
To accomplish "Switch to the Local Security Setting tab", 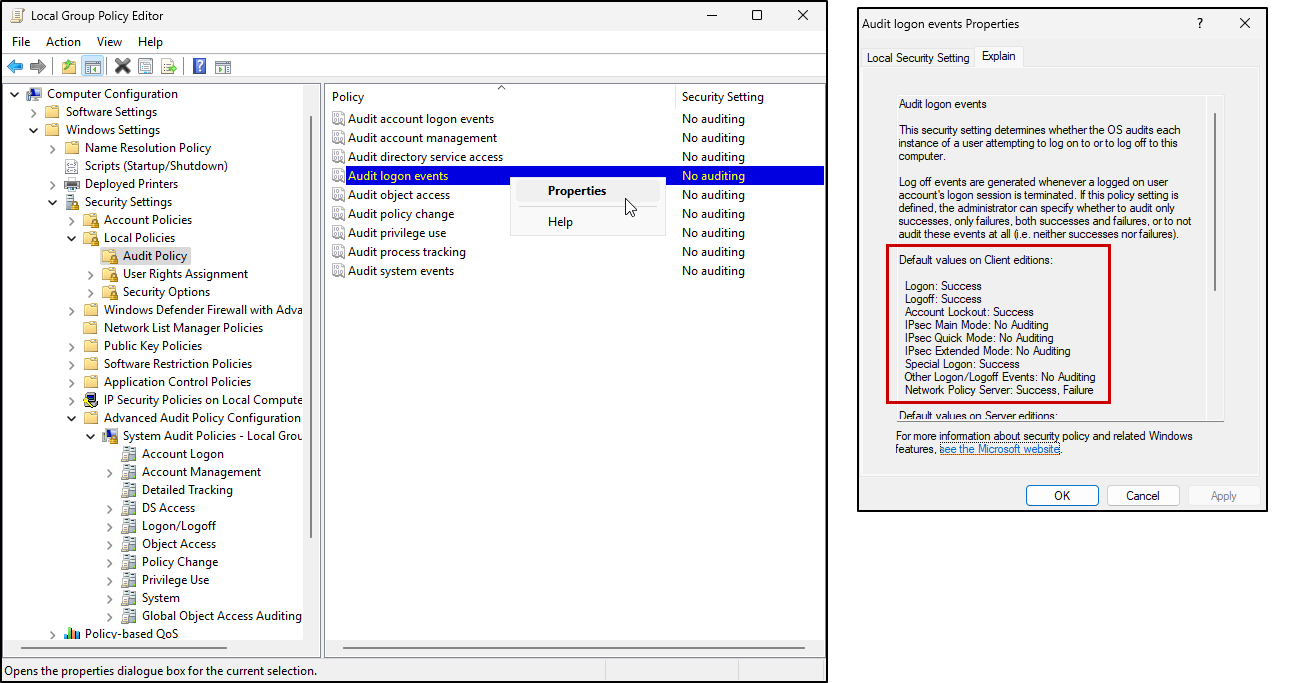I will 917,58.
